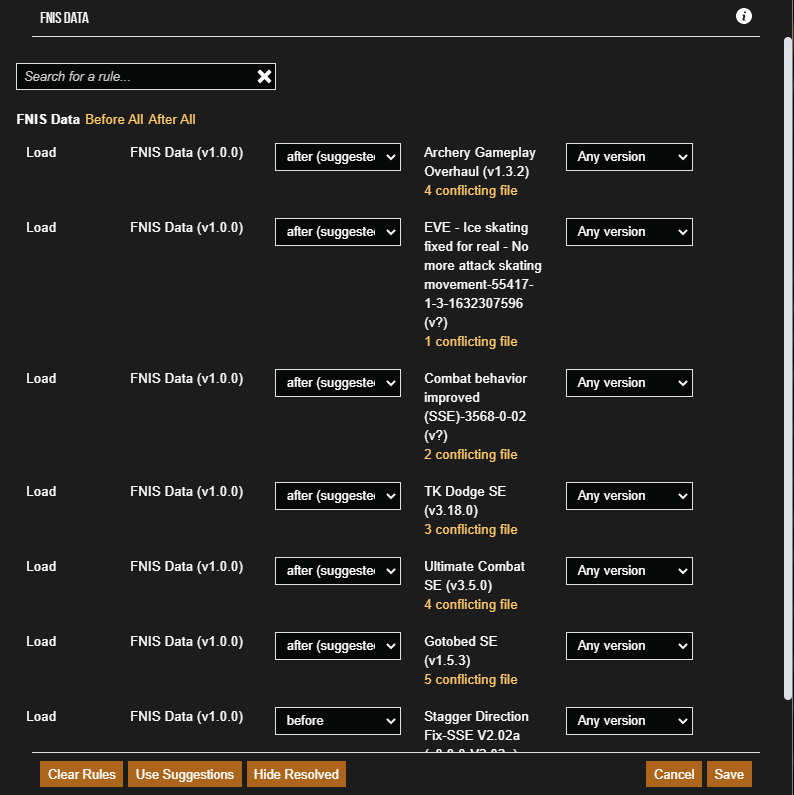Select the 'Stagger Direction Fix-SSE V2.02a' mod name
Screen dimensions: 794x795
pyautogui.click(x=476, y=726)
